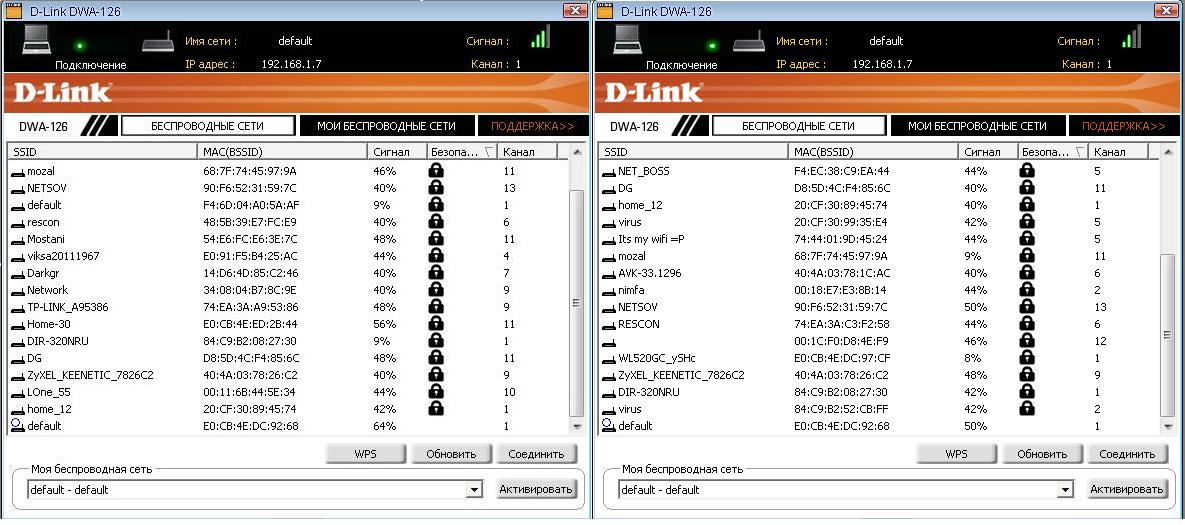This screenshot has width=1185, height=525.
Task: Click lock icon in left window's TP-LINK_A95386 row
Action: [436, 307]
